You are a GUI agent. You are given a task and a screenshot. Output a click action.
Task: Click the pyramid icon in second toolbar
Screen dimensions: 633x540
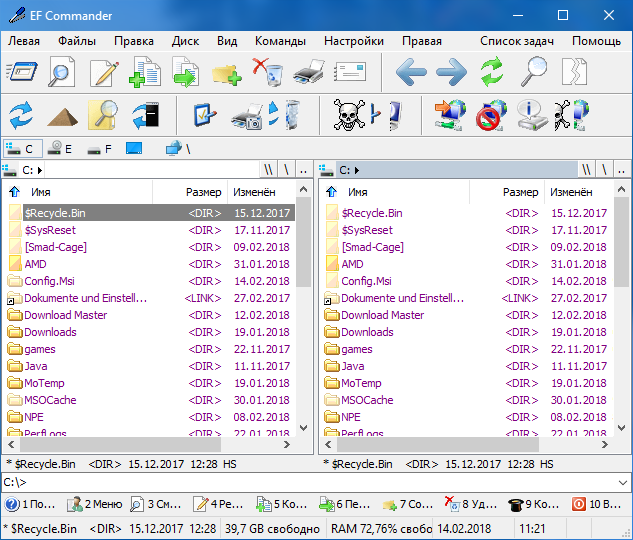pos(62,115)
